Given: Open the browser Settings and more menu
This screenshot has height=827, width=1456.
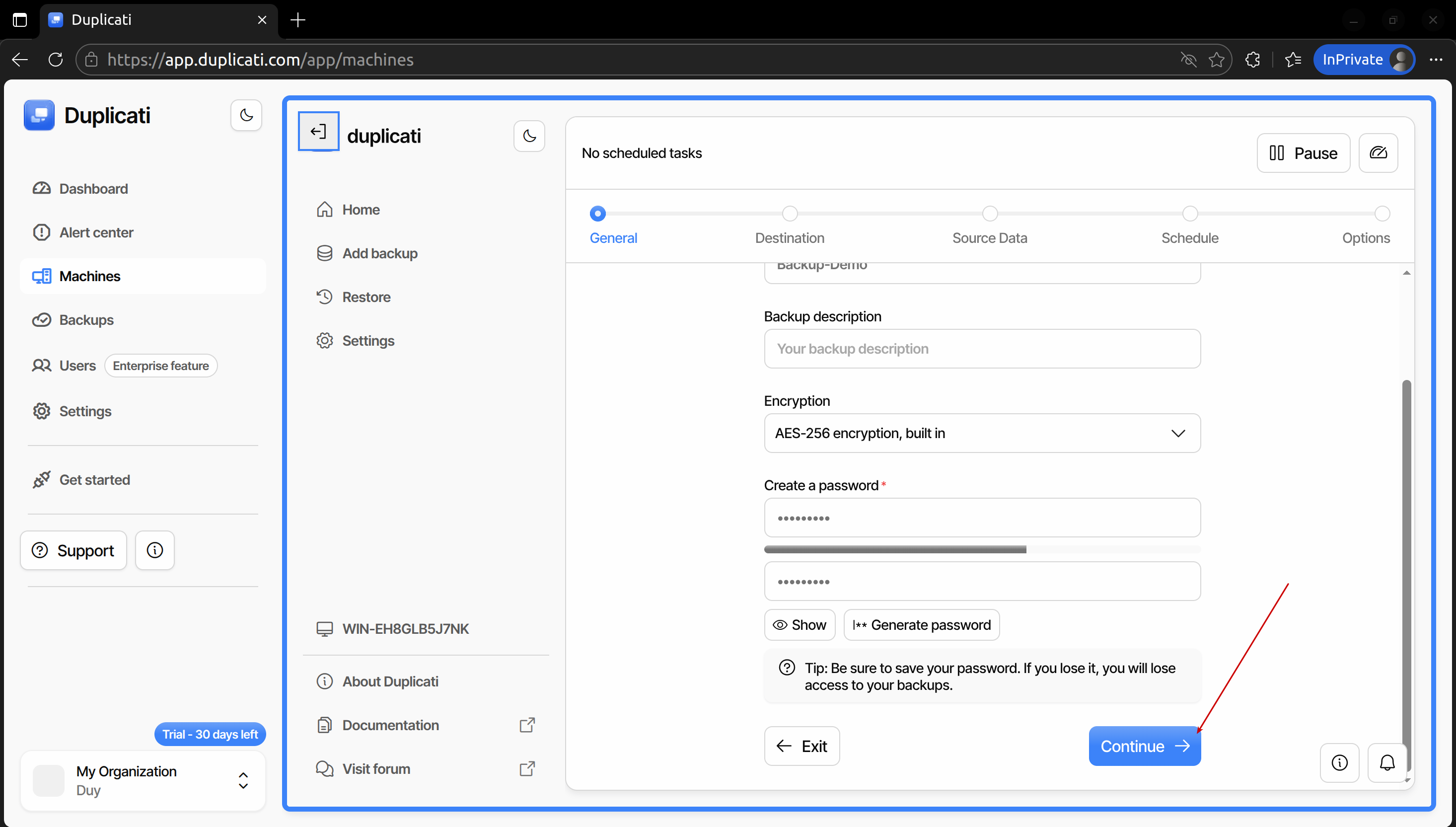Looking at the screenshot, I should 1436,60.
